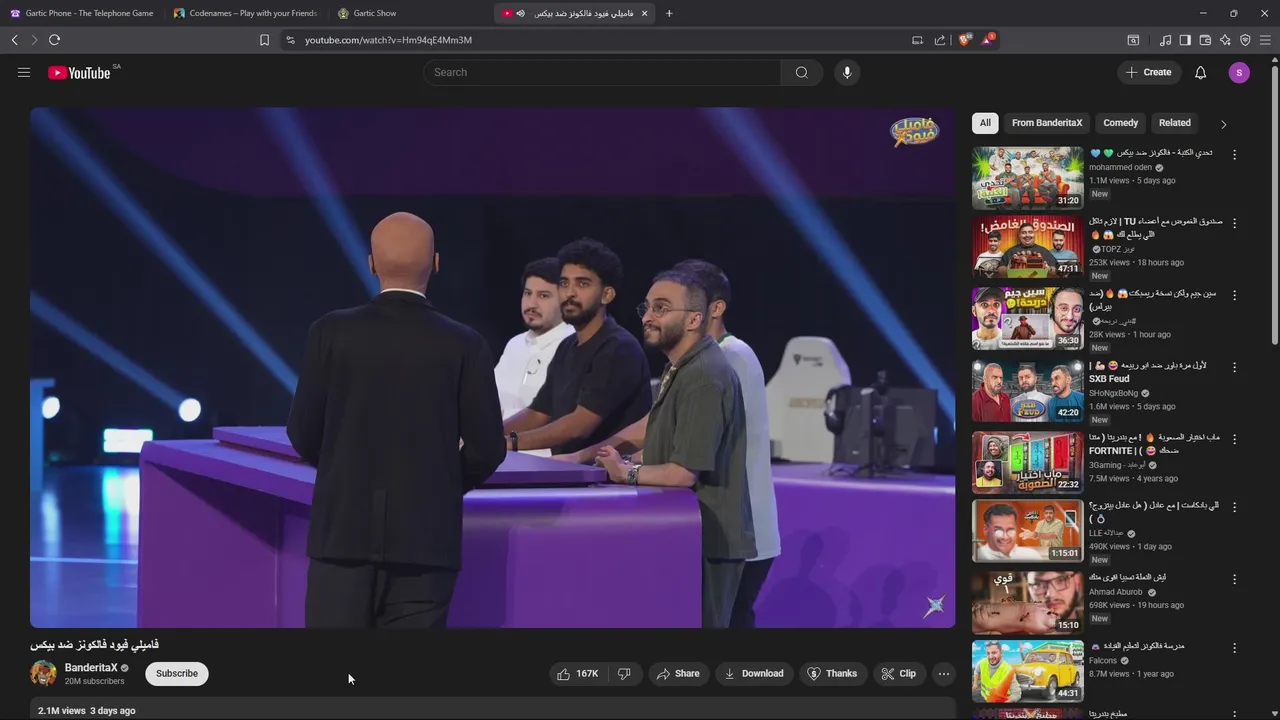Switch to the Gartic Show tab
This screenshot has width=1280, height=720.
pos(410,13)
